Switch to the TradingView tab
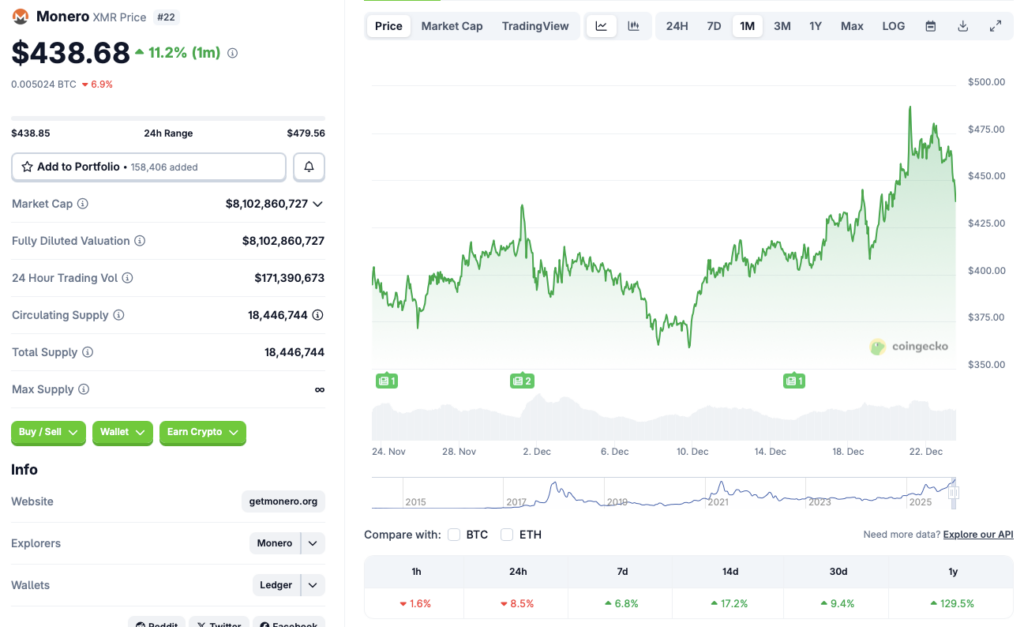1024x627 pixels. pyautogui.click(x=536, y=25)
